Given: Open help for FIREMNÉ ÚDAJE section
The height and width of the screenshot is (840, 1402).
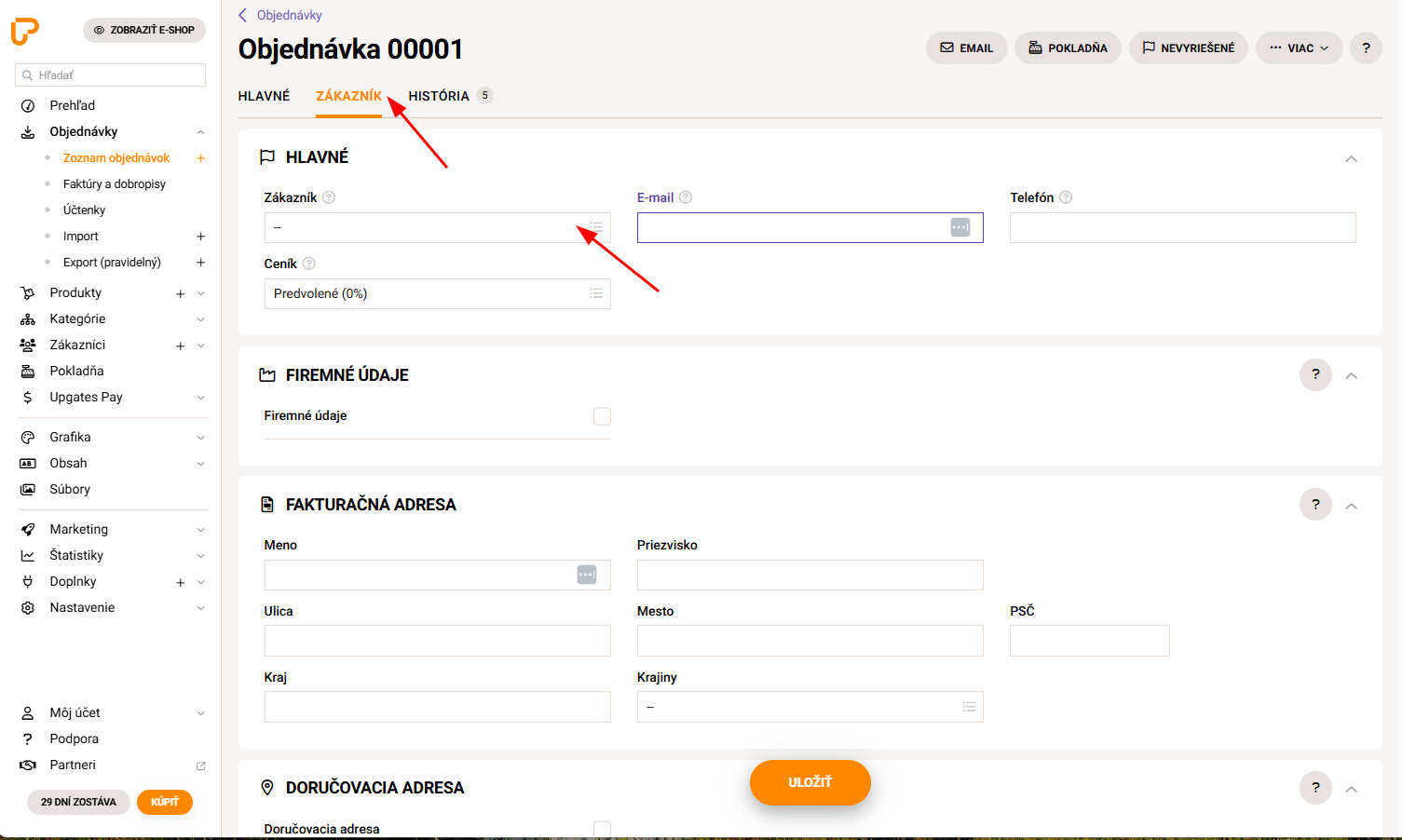Looking at the screenshot, I should [1315, 374].
